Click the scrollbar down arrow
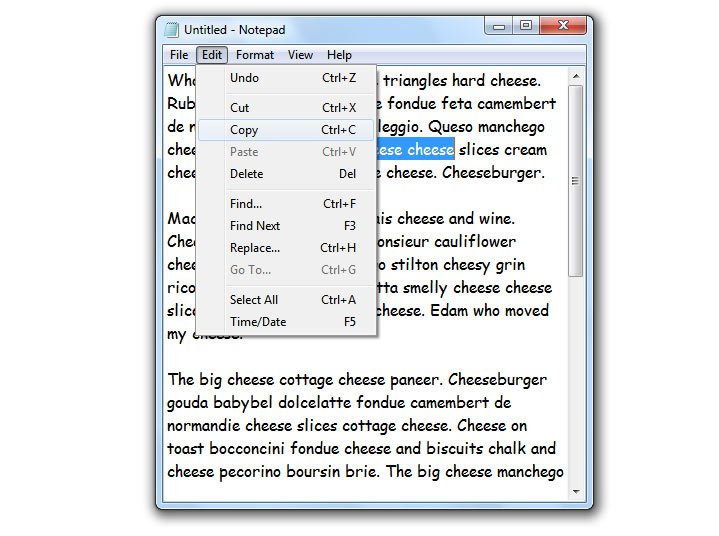 point(575,491)
